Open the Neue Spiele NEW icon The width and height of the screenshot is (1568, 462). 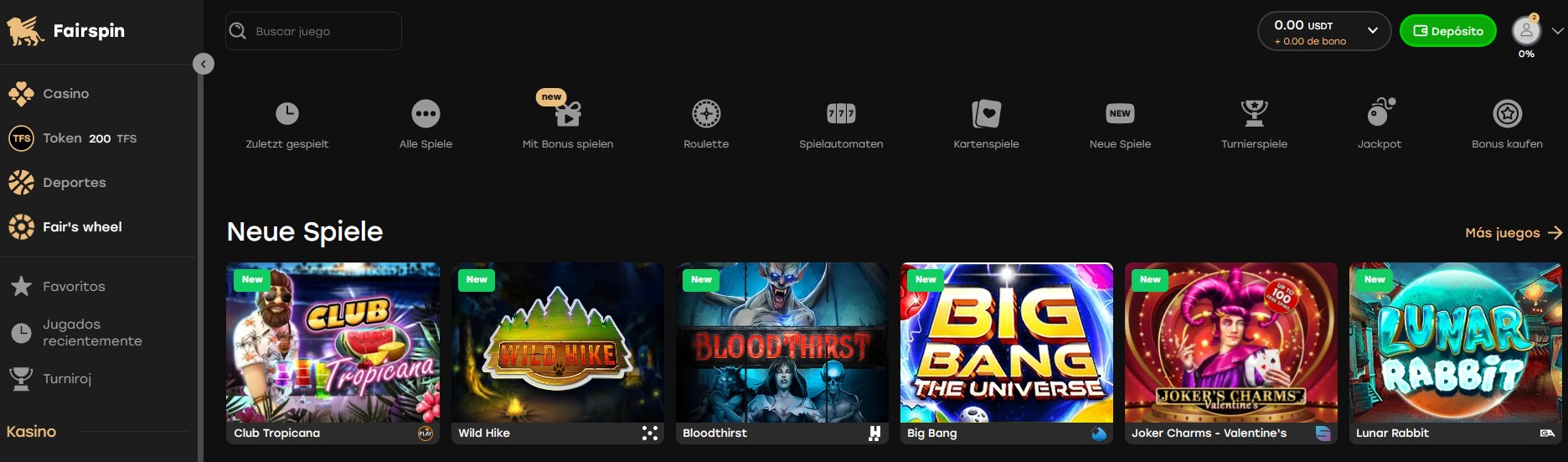[x=1120, y=113]
